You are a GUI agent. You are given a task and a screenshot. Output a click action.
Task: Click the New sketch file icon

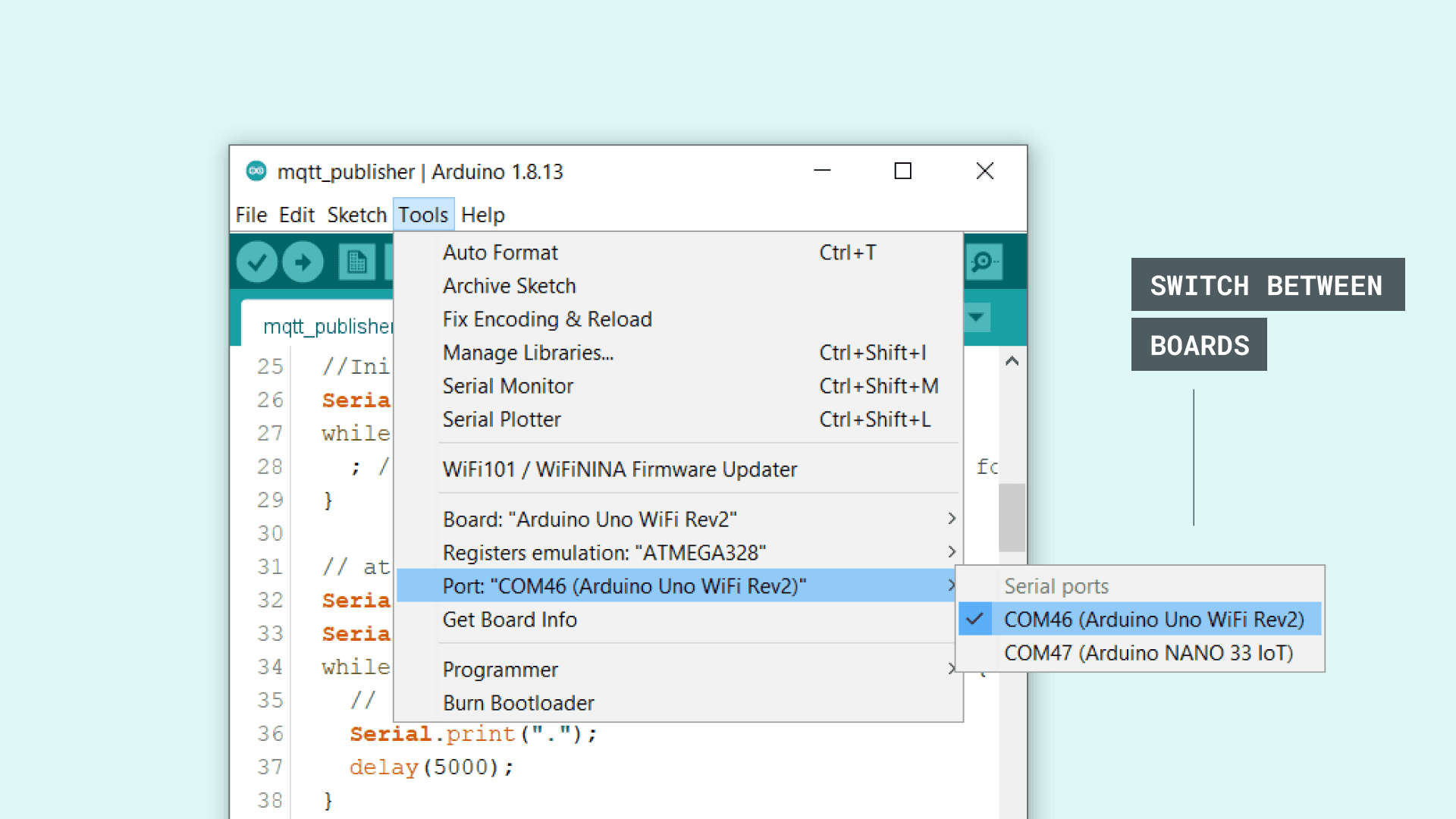(x=356, y=262)
